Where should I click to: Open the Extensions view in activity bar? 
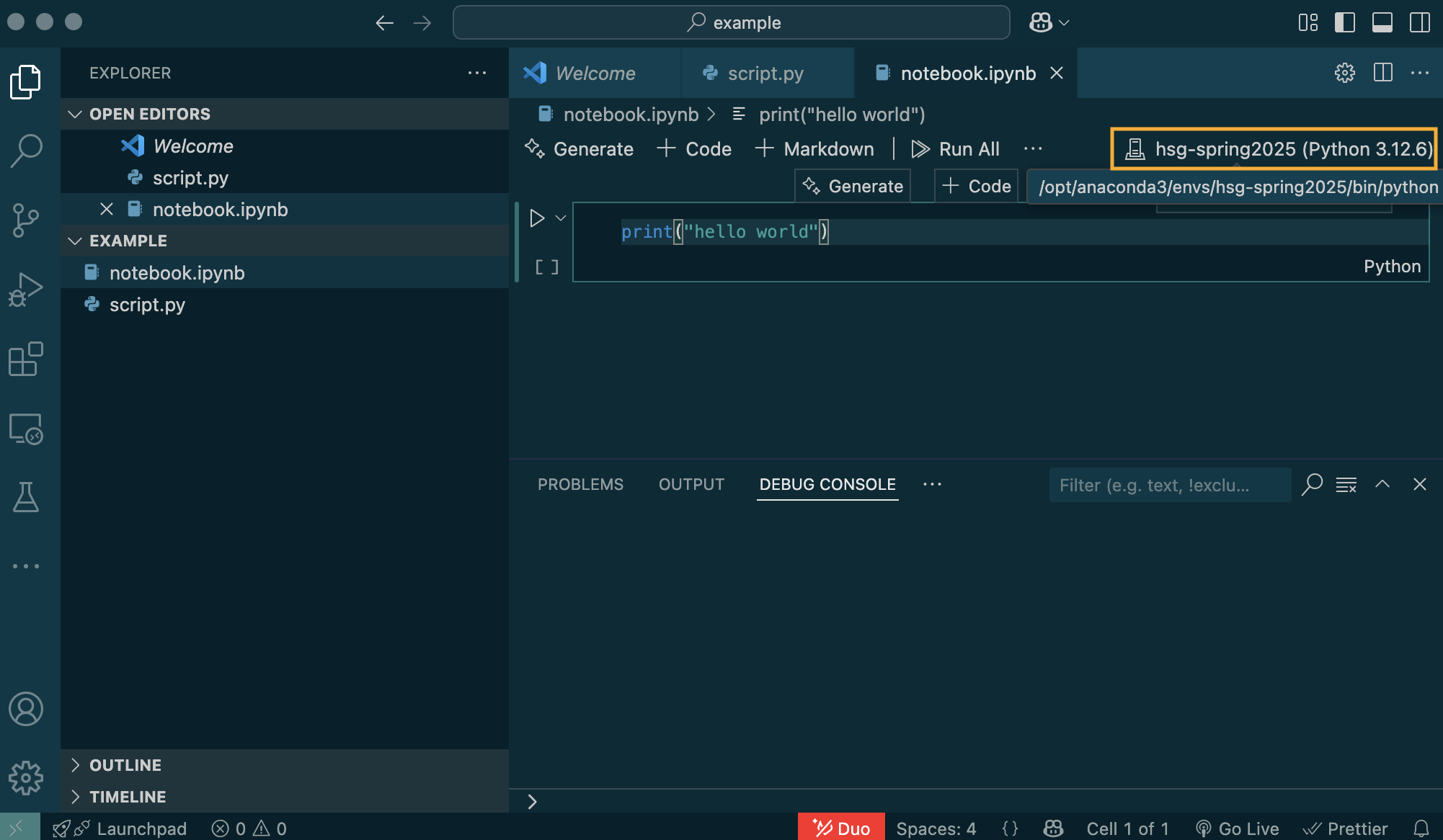coord(26,359)
